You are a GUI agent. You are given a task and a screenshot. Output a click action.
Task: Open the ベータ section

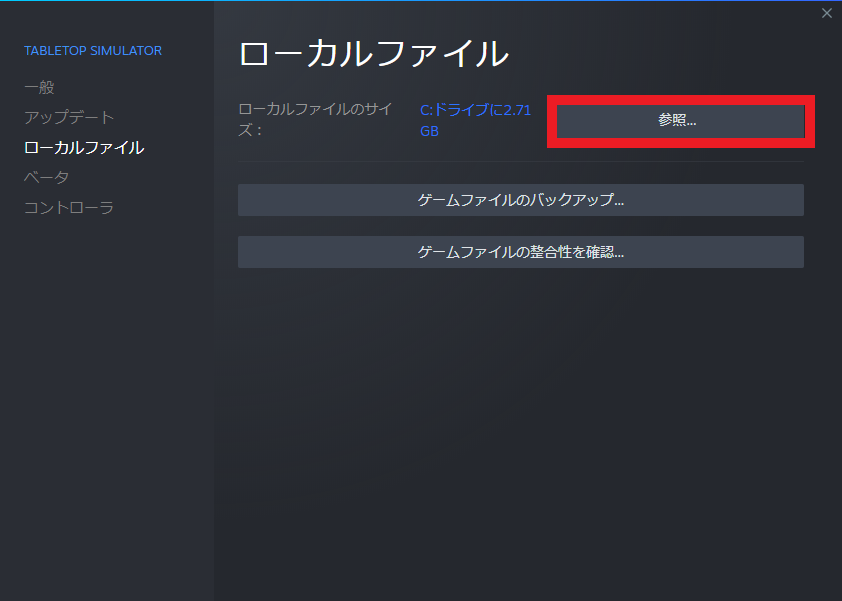[46, 177]
